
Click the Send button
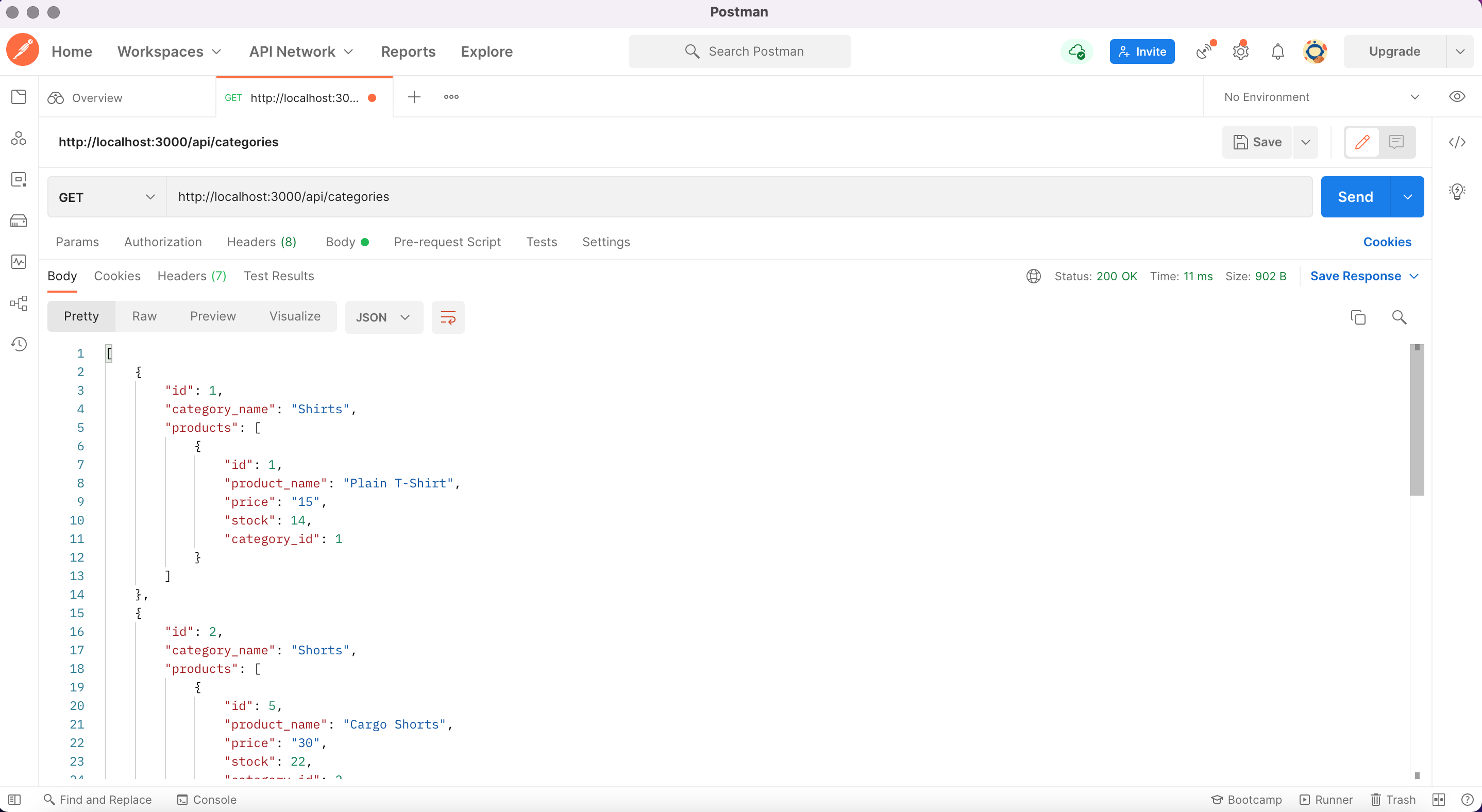[x=1355, y=197]
